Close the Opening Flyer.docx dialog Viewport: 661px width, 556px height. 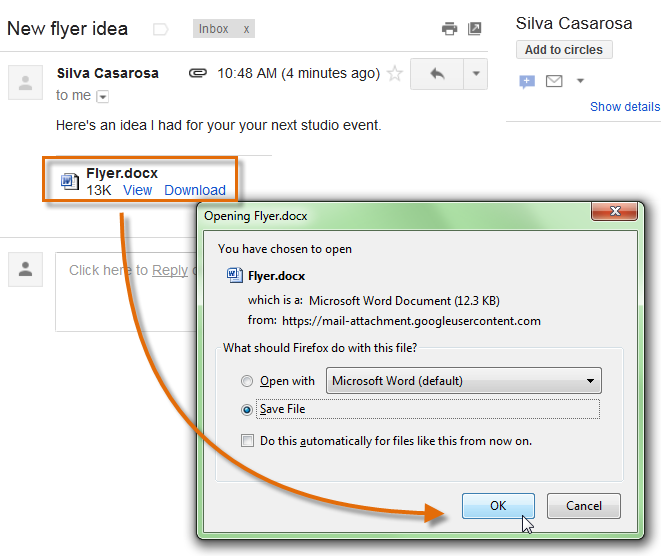(x=615, y=211)
